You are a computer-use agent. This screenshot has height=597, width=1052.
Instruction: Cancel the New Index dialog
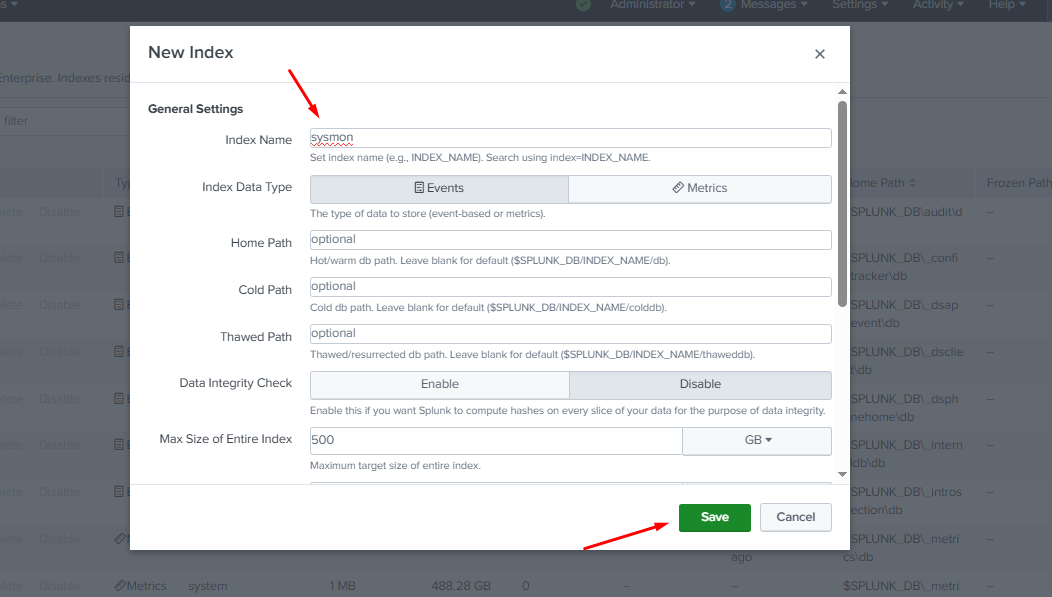(x=796, y=517)
